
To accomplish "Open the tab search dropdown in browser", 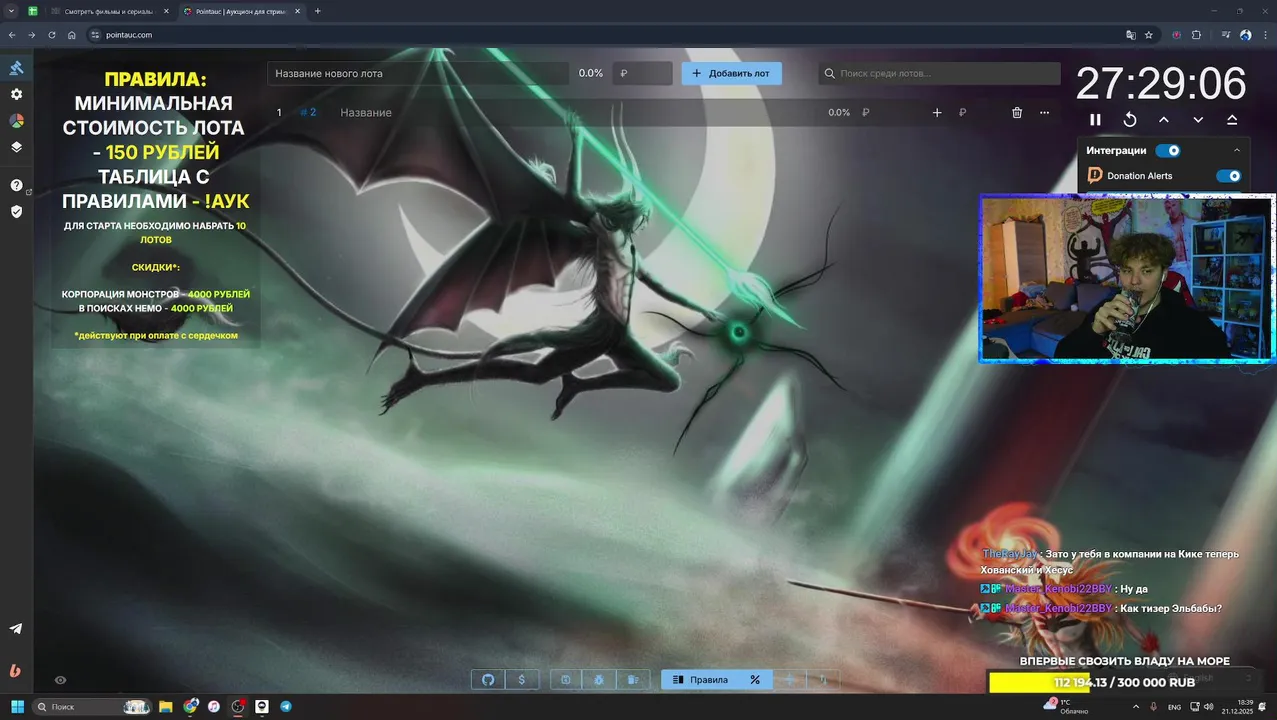I will click(11, 11).
